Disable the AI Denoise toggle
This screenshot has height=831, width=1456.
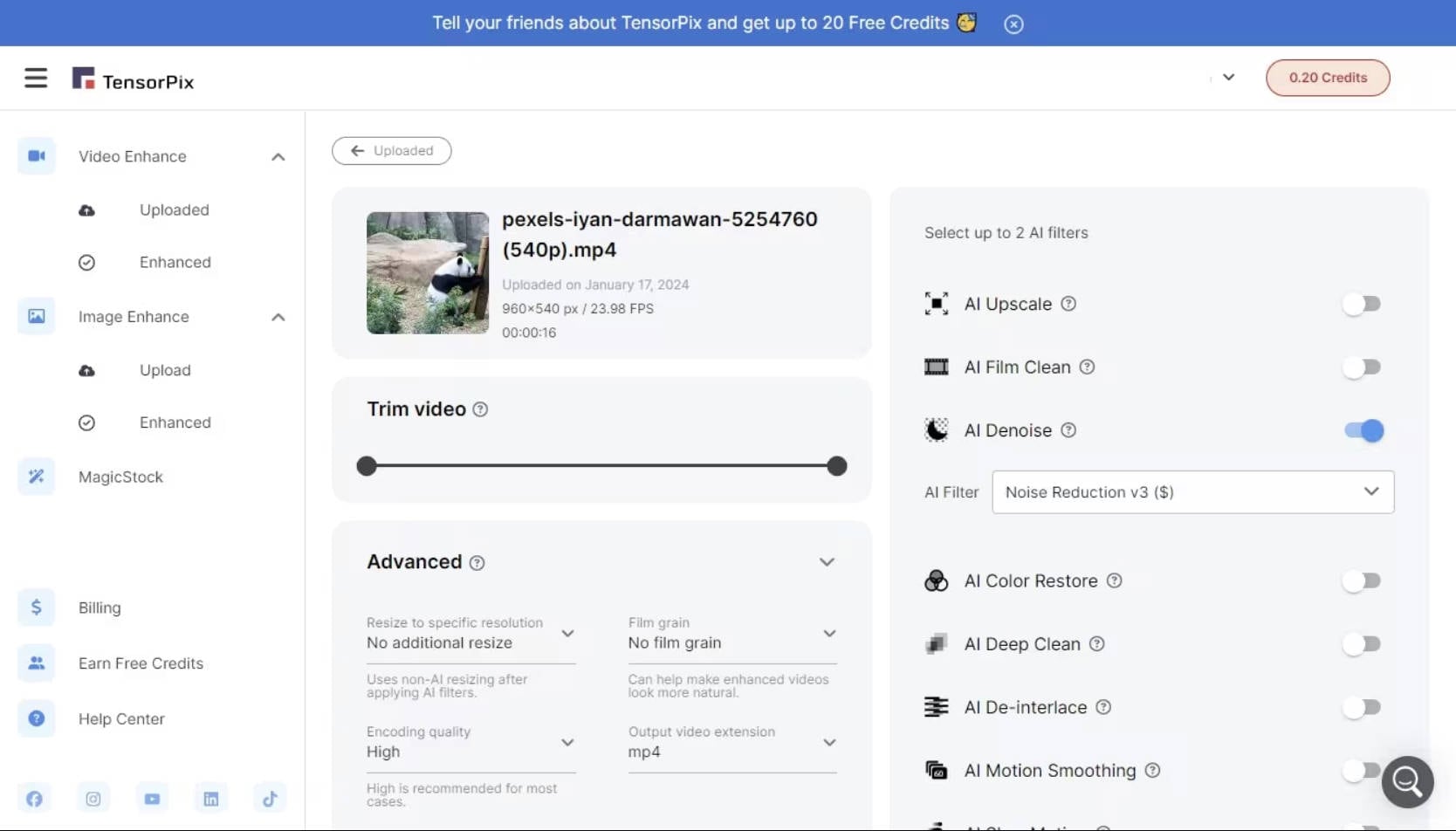(1364, 430)
